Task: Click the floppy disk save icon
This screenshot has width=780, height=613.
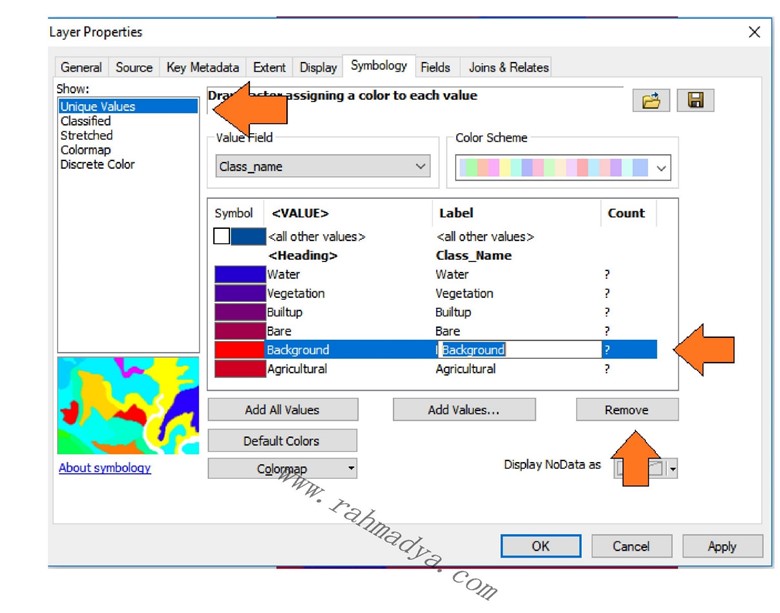Action: click(695, 100)
